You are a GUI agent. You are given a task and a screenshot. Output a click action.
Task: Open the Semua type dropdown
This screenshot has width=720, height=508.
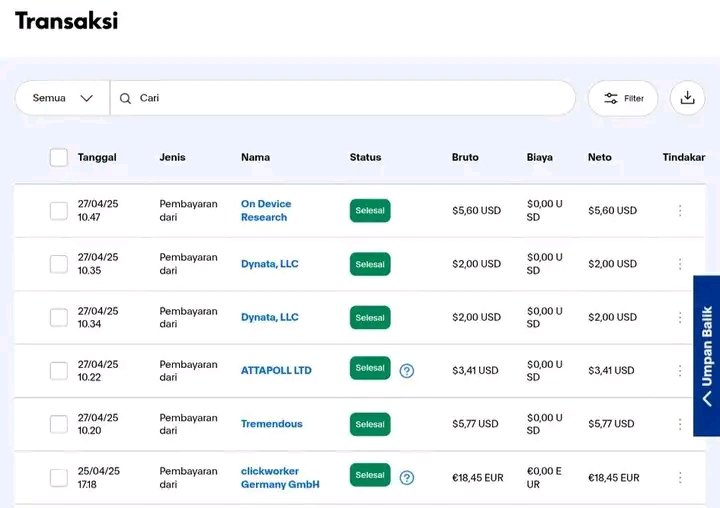[62, 98]
